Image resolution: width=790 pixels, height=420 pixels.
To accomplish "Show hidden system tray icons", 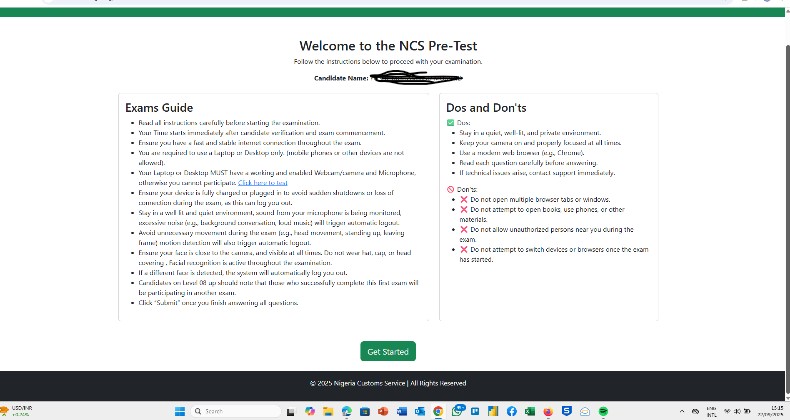I will click(682, 411).
